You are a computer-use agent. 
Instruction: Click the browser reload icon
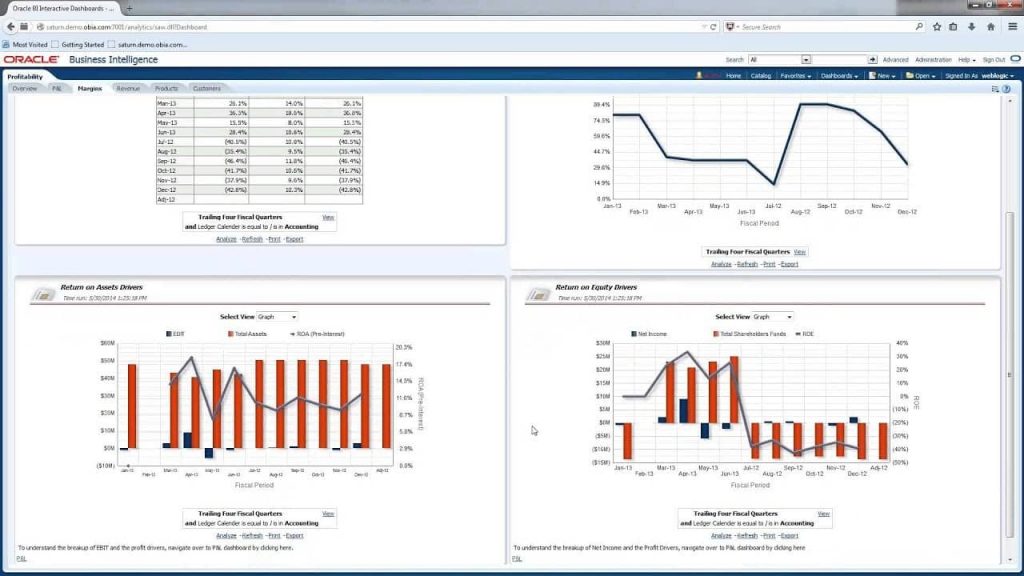coord(713,27)
